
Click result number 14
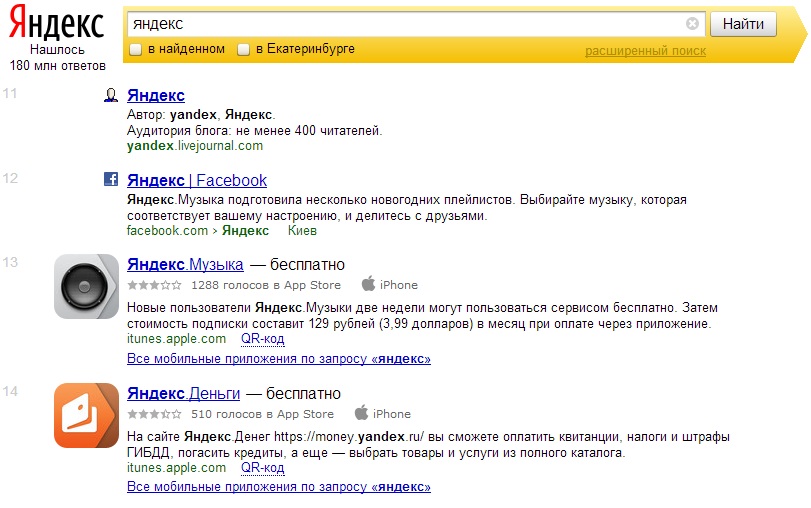click(10, 391)
